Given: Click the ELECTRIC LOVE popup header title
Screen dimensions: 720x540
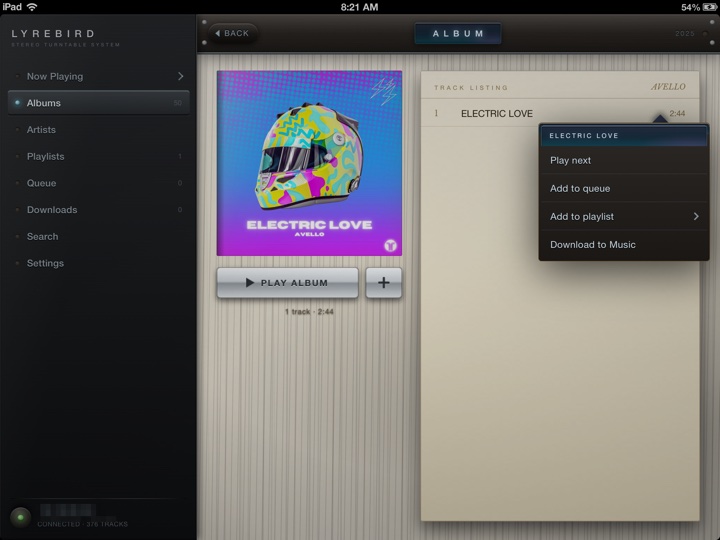Looking at the screenshot, I should [584, 135].
